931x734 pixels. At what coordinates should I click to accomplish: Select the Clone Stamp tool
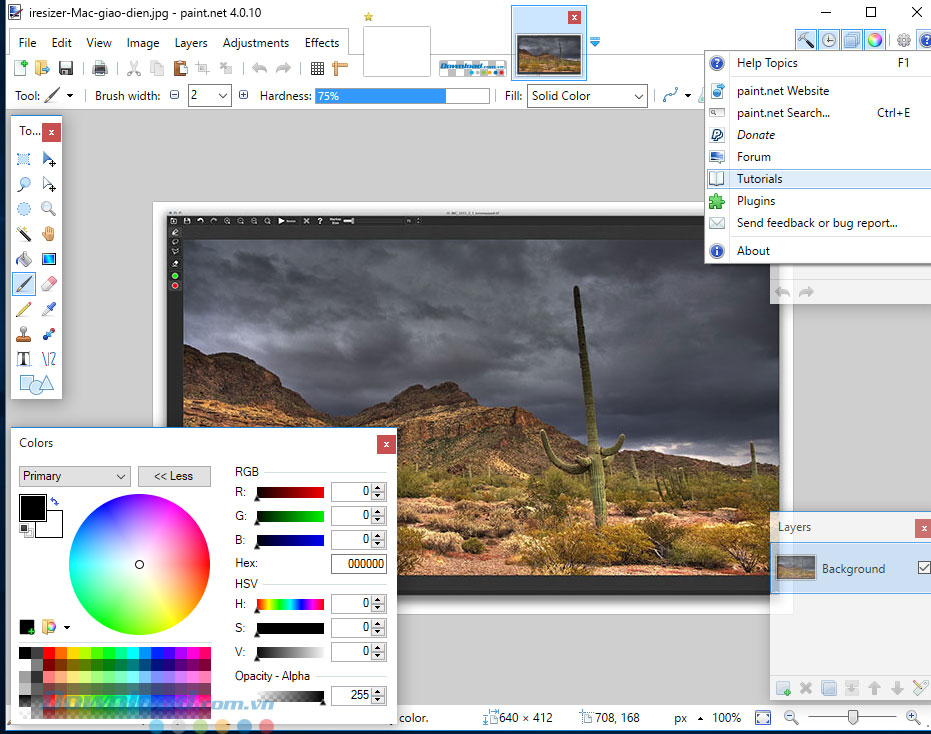pyautogui.click(x=24, y=334)
